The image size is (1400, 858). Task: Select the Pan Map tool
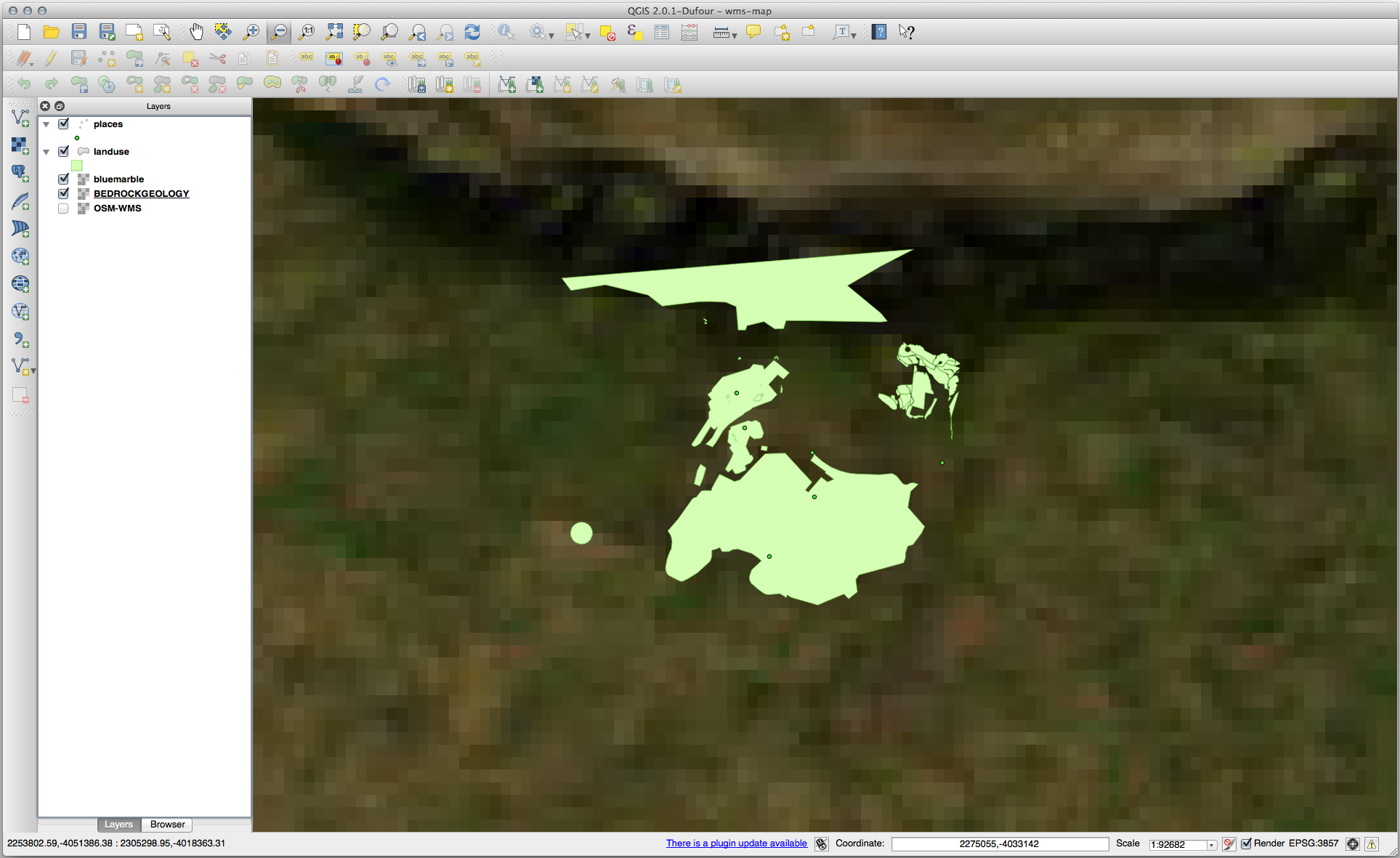pos(196,31)
